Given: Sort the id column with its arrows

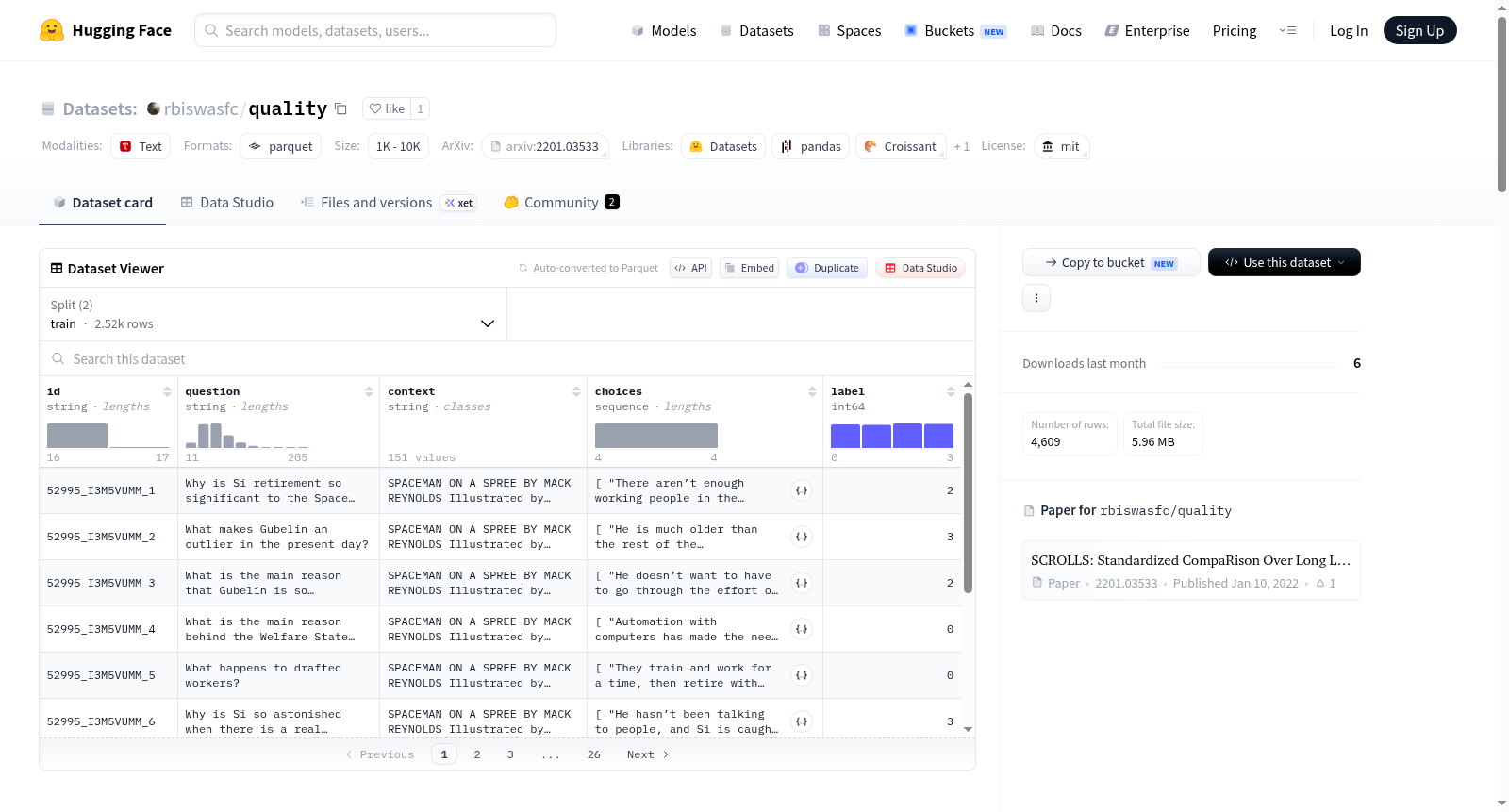Looking at the screenshot, I should (x=167, y=391).
